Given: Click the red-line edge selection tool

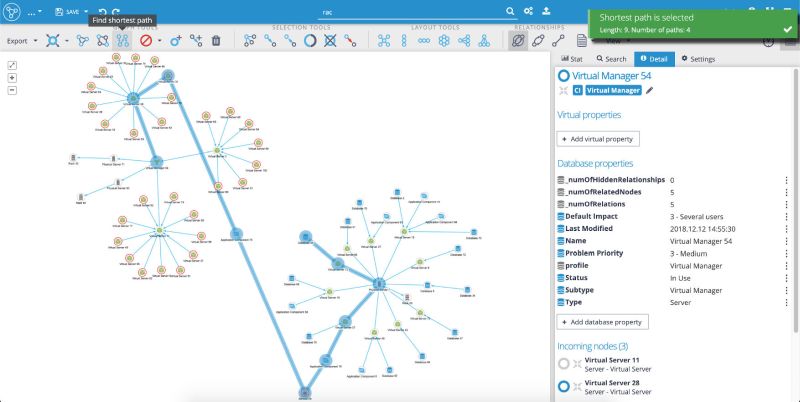Looking at the screenshot, I should pos(350,41).
